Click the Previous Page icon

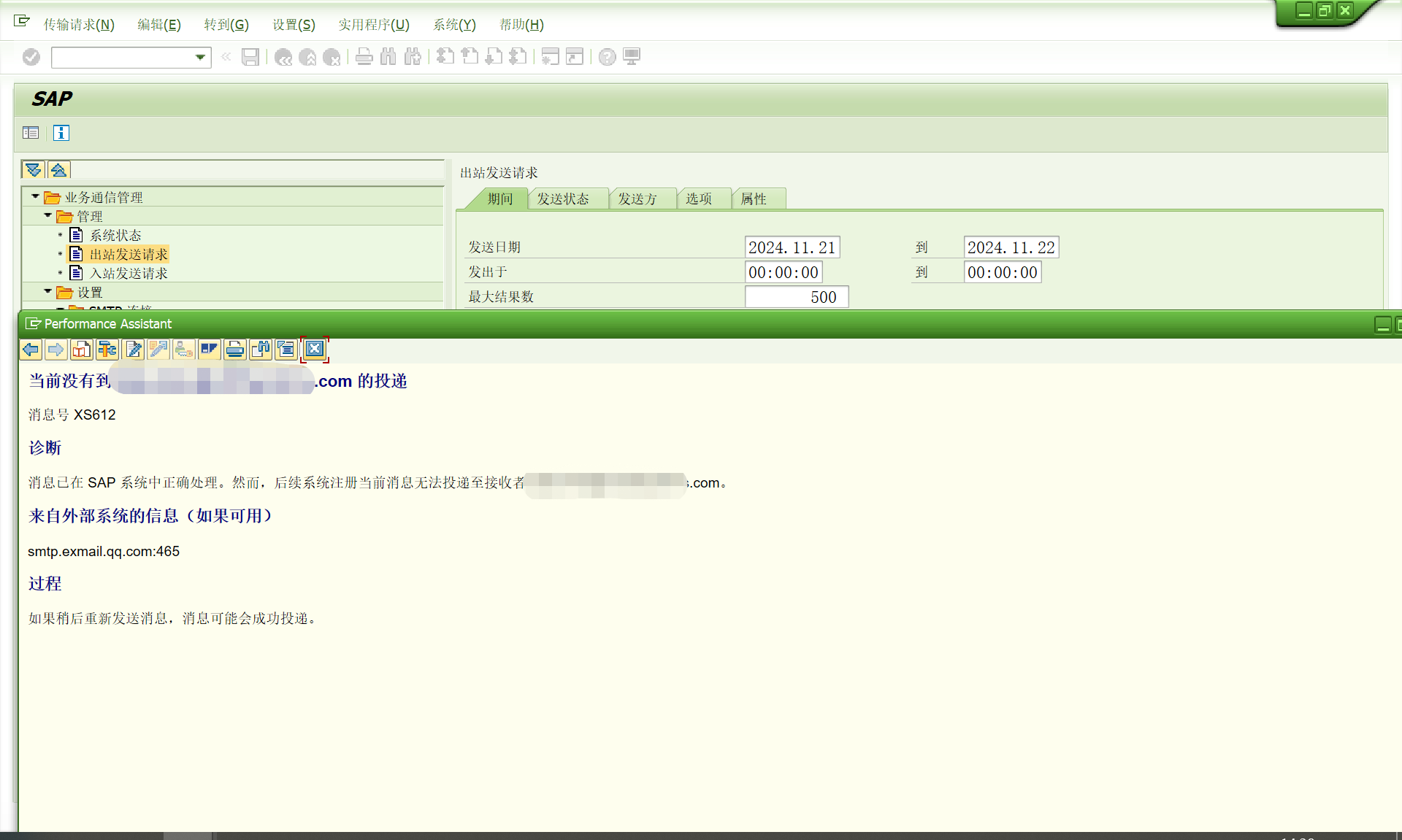(x=470, y=57)
